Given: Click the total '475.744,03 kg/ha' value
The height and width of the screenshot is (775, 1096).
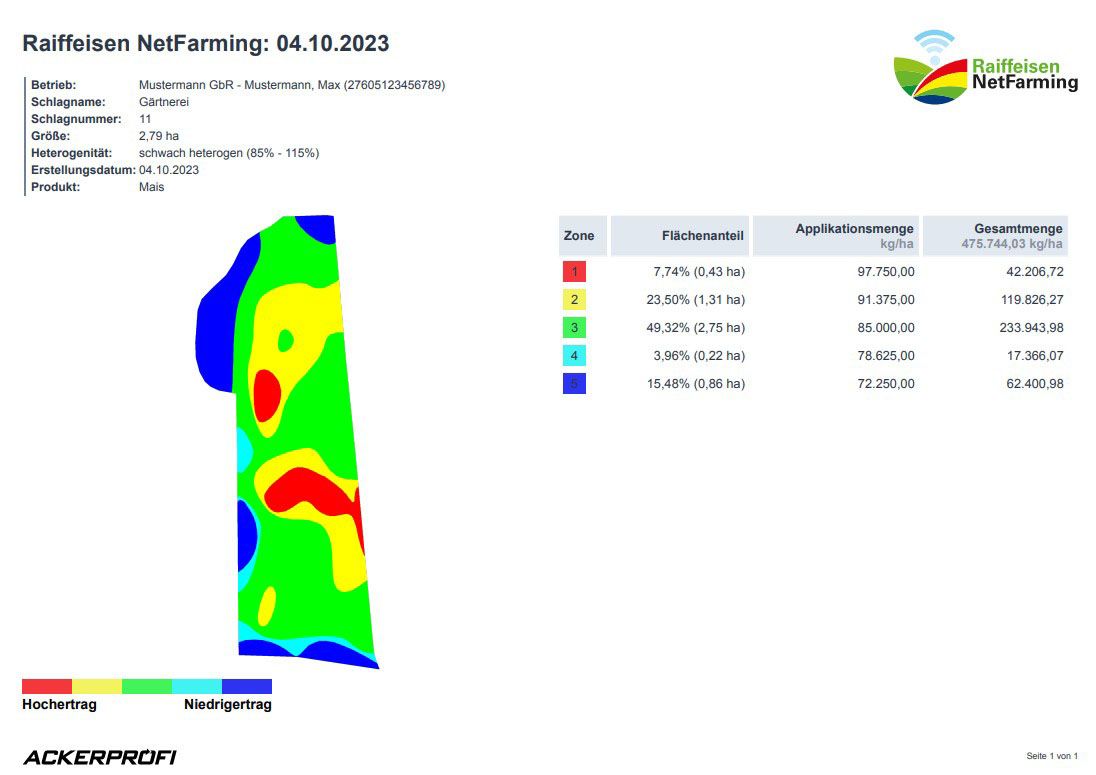Looking at the screenshot, I should pyautogui.click(x=1011, y=244).
